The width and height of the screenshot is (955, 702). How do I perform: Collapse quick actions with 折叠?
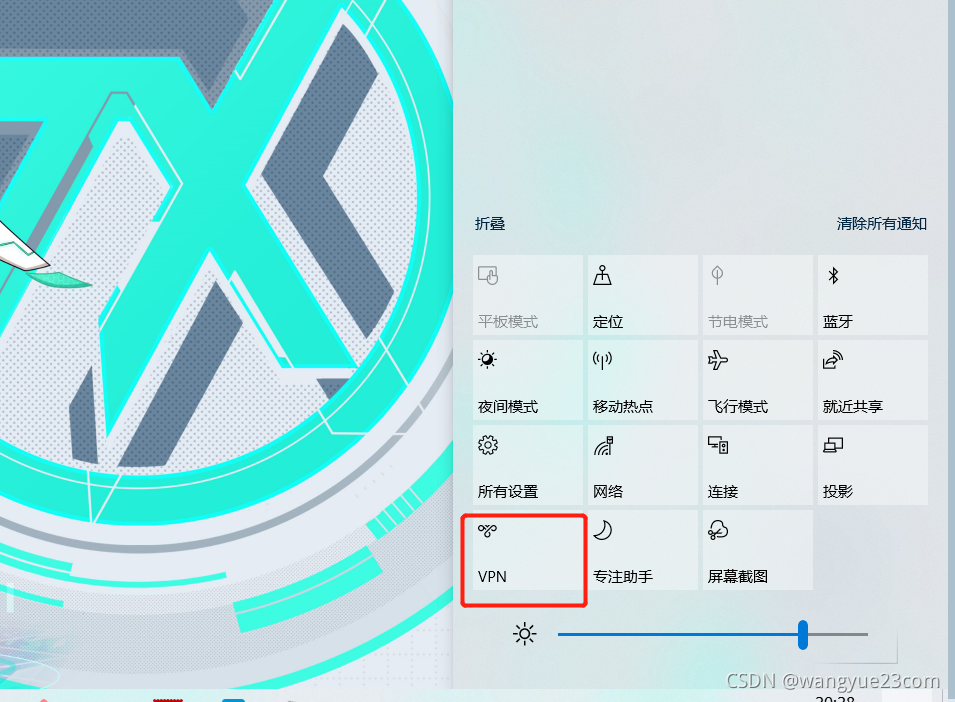point(490,224)
